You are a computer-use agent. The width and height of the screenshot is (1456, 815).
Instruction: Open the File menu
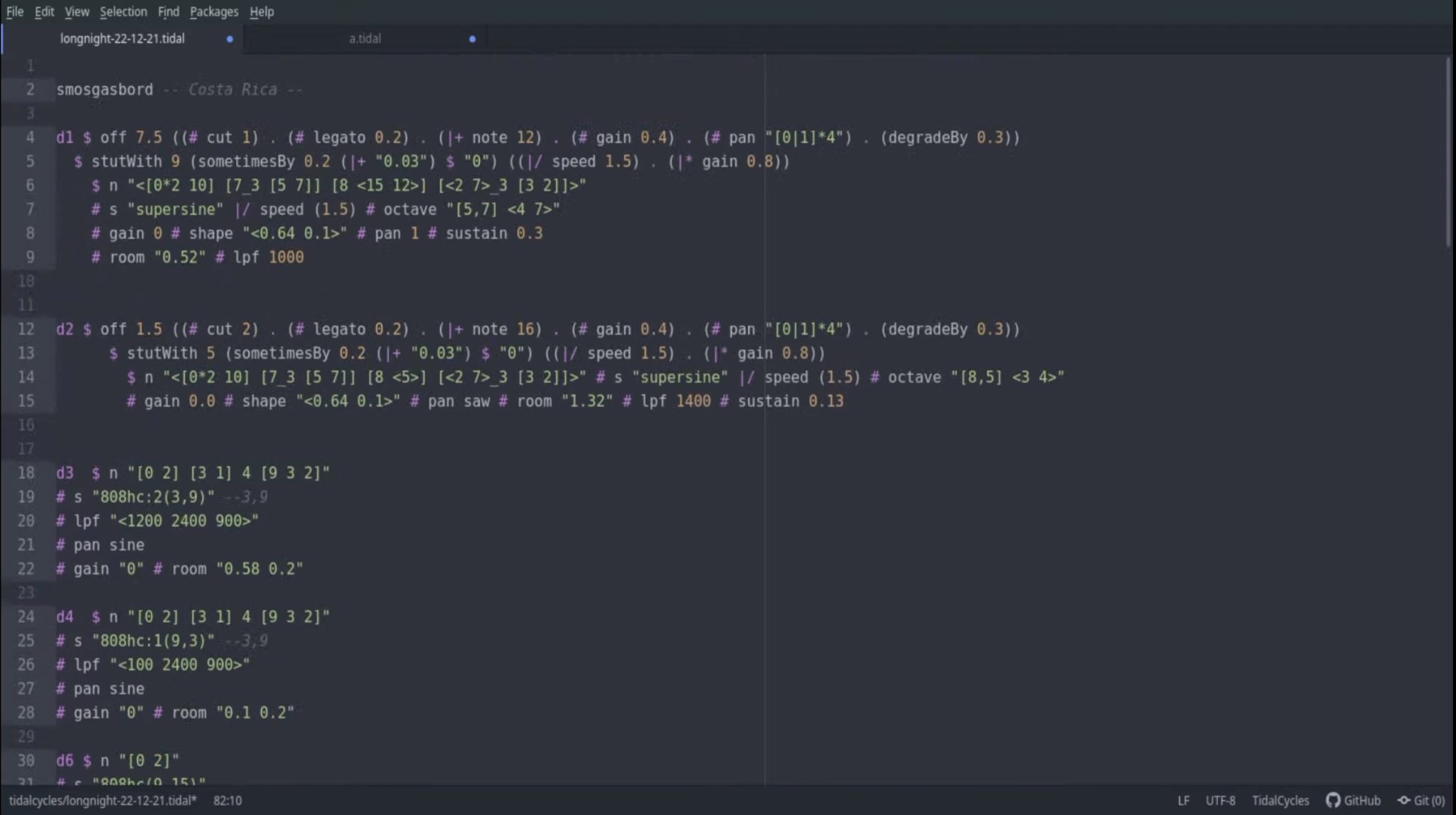[15, 11]
